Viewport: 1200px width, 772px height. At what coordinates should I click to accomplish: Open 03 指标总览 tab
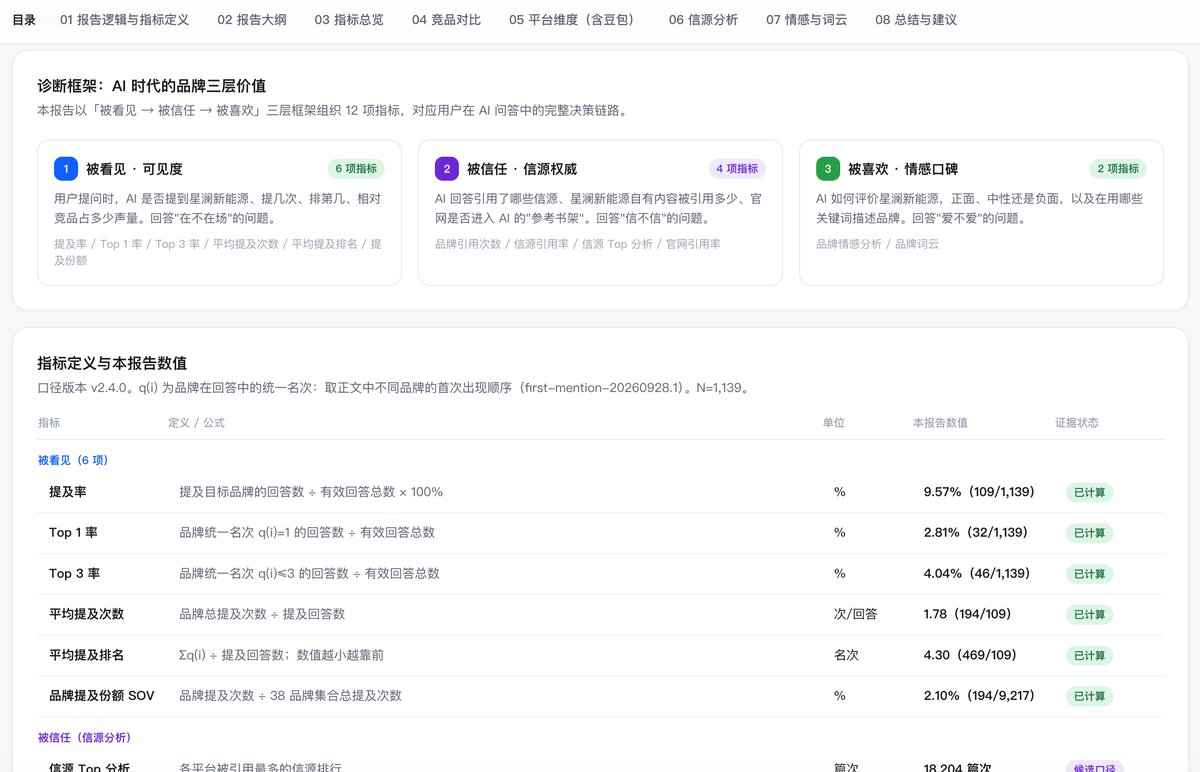coord(348,19)
